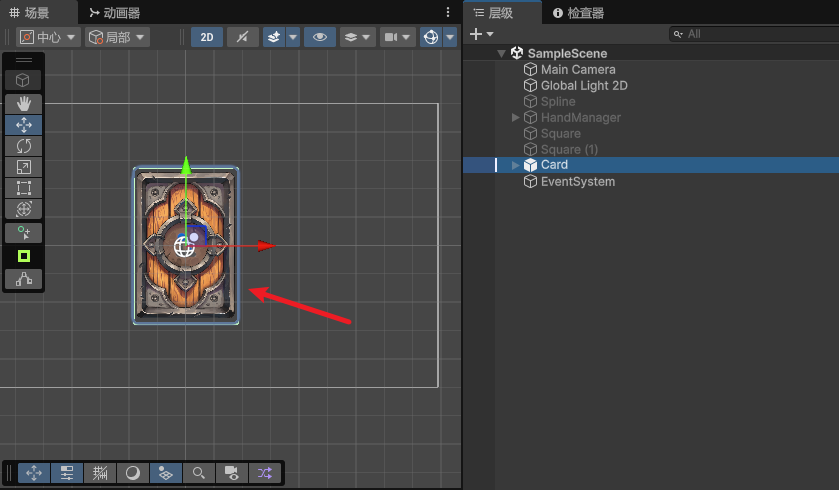
Task: Expand the Card object children
Action: pyautogui.click(x=515, y=165)
